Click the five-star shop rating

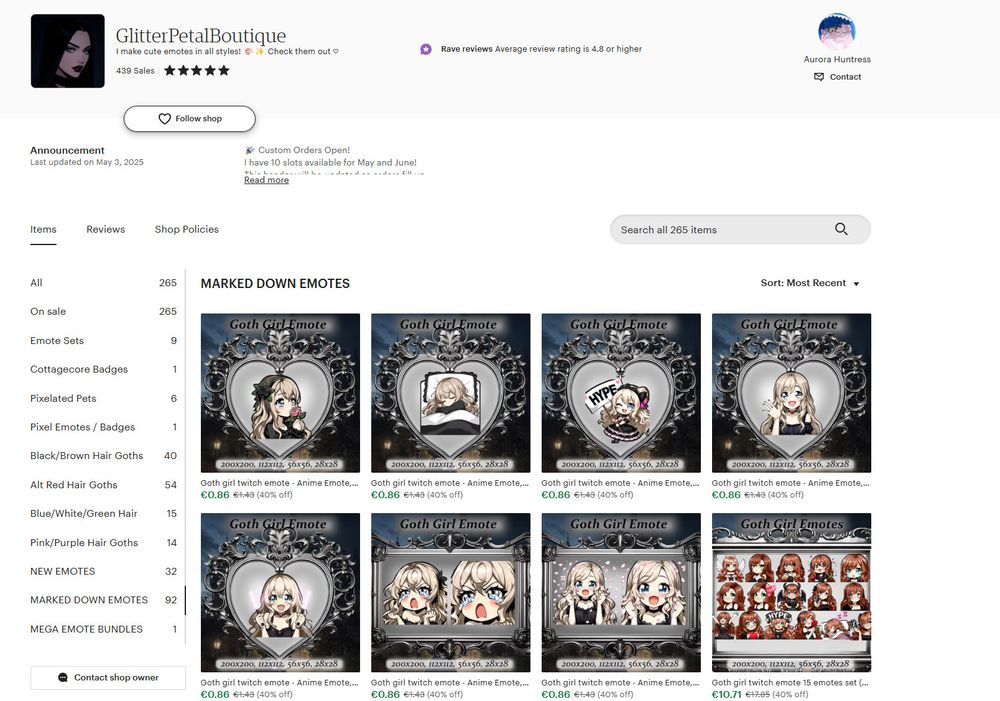[x=196, y=70]
